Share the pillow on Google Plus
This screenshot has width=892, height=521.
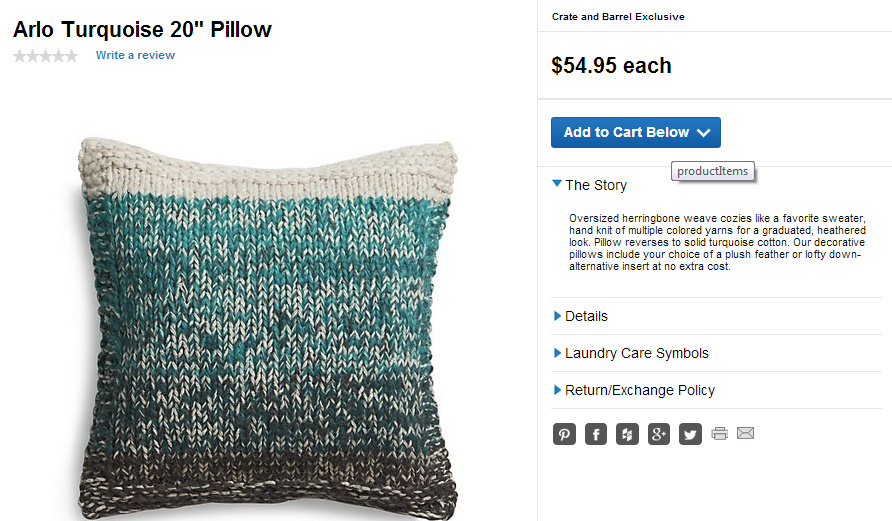tap(659, 434)
